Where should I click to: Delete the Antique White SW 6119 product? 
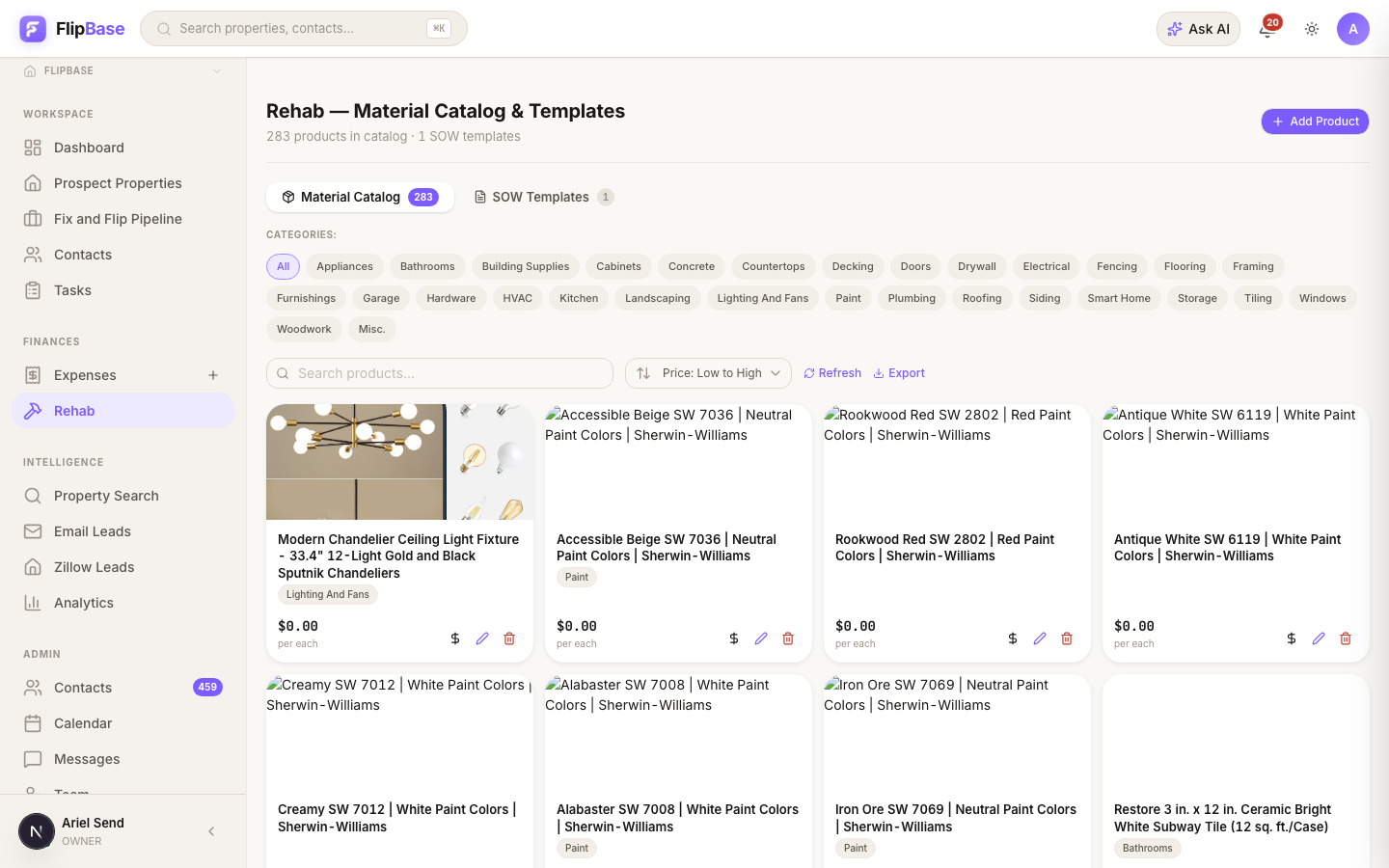(1346, 638)
